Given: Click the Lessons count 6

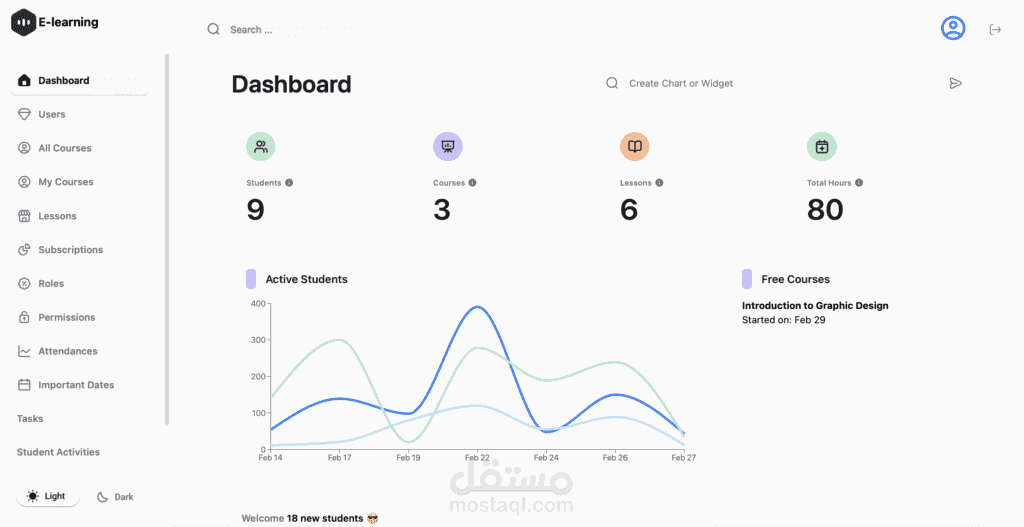Looking at the screenshot, I should click(x=629, y=210).
